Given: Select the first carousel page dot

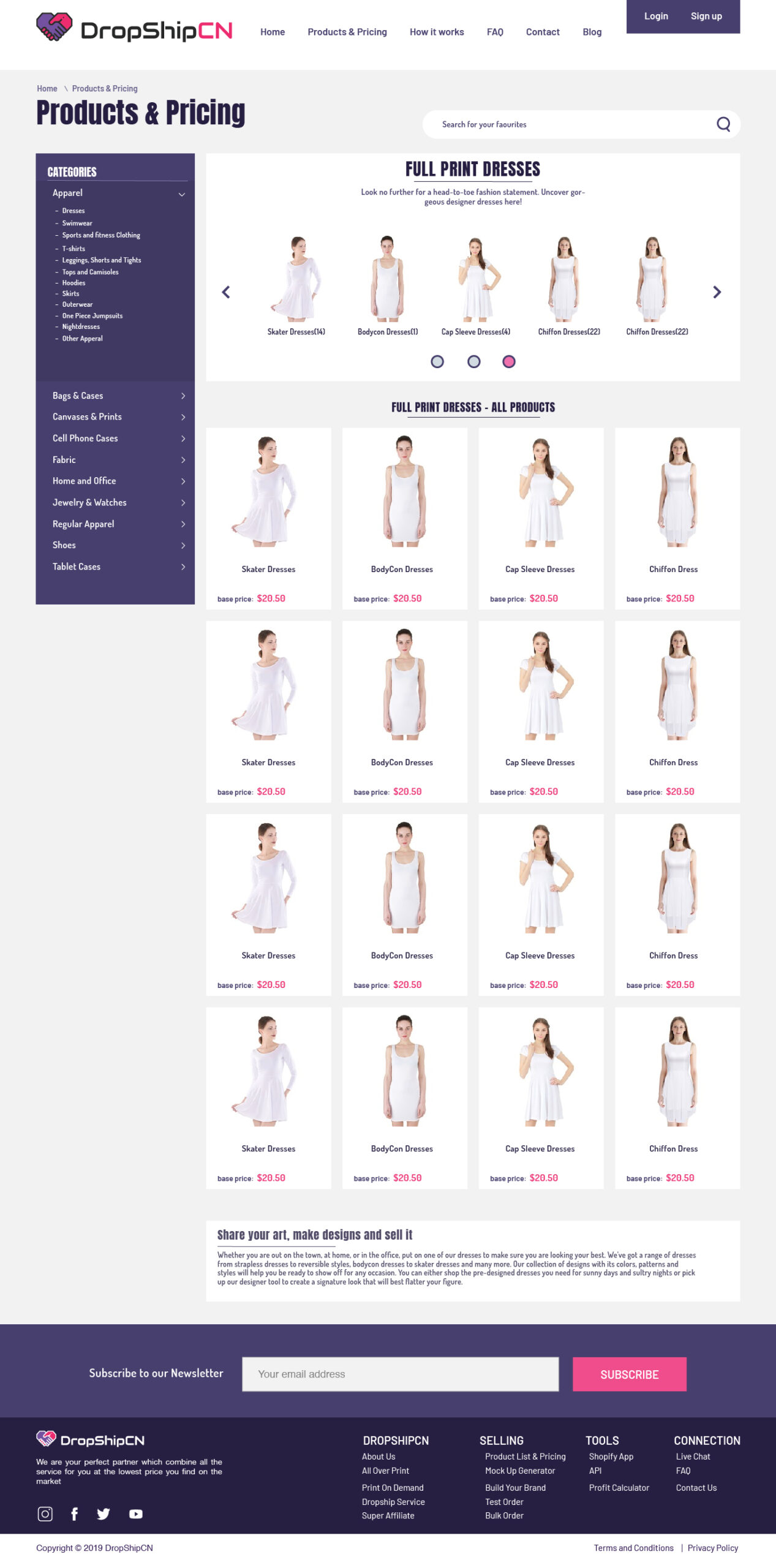Looking at the screenshot, I should pos(437,361).
